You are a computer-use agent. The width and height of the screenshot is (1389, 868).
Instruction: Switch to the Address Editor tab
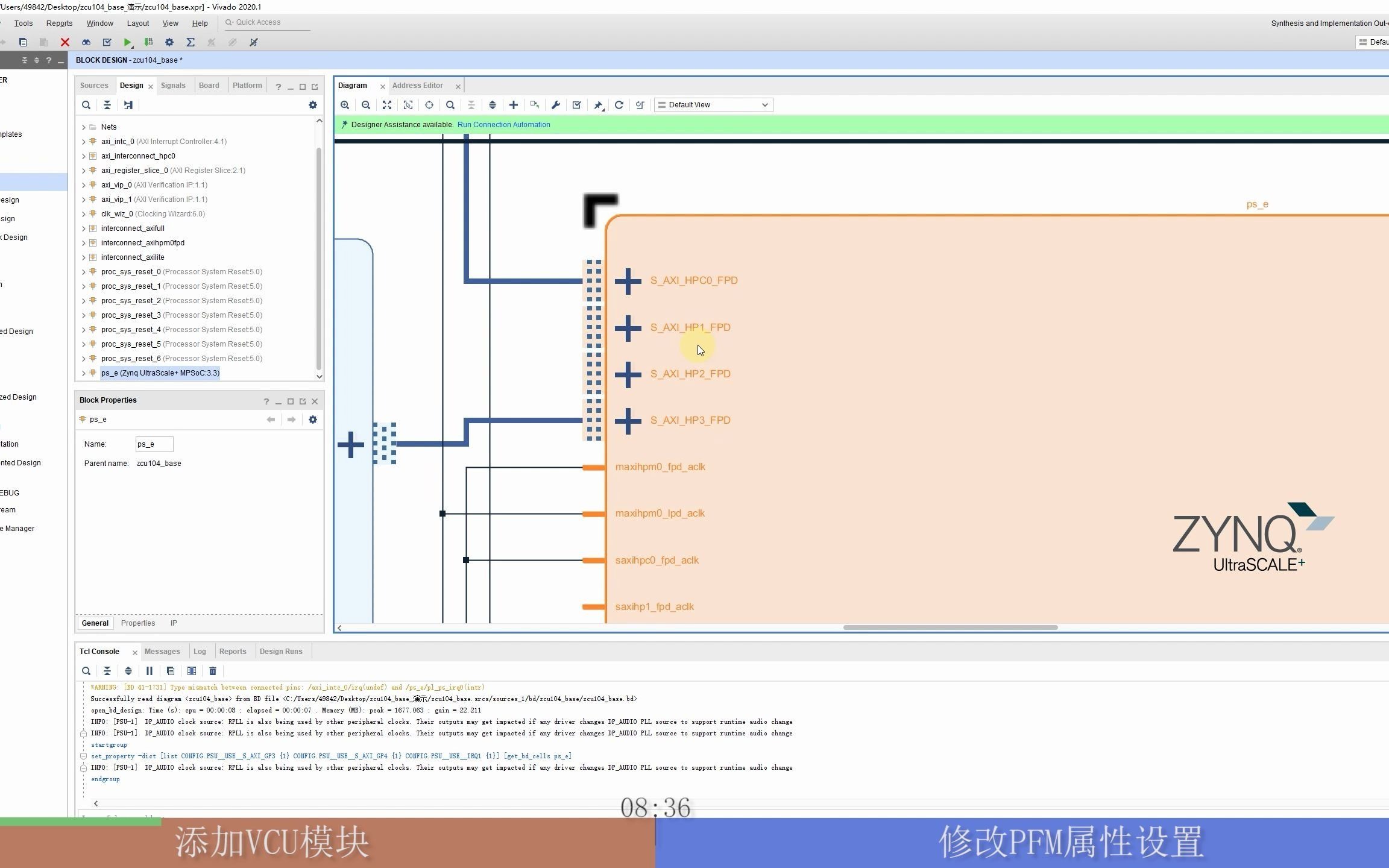pos(418,86)
